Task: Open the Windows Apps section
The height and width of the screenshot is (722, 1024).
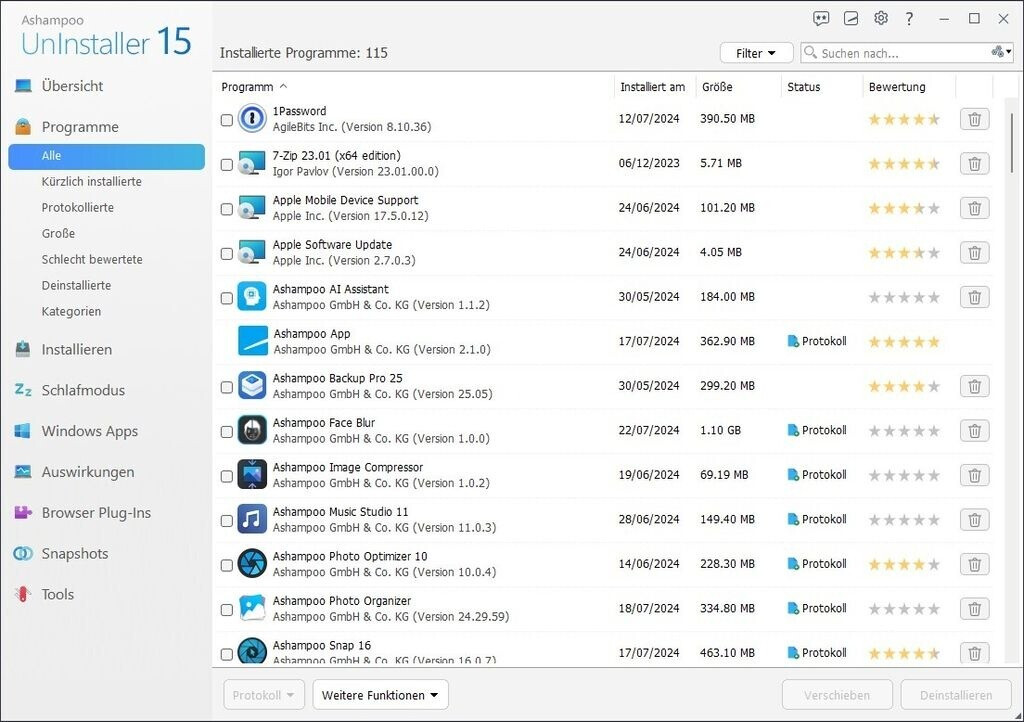Action: (89, 431)
